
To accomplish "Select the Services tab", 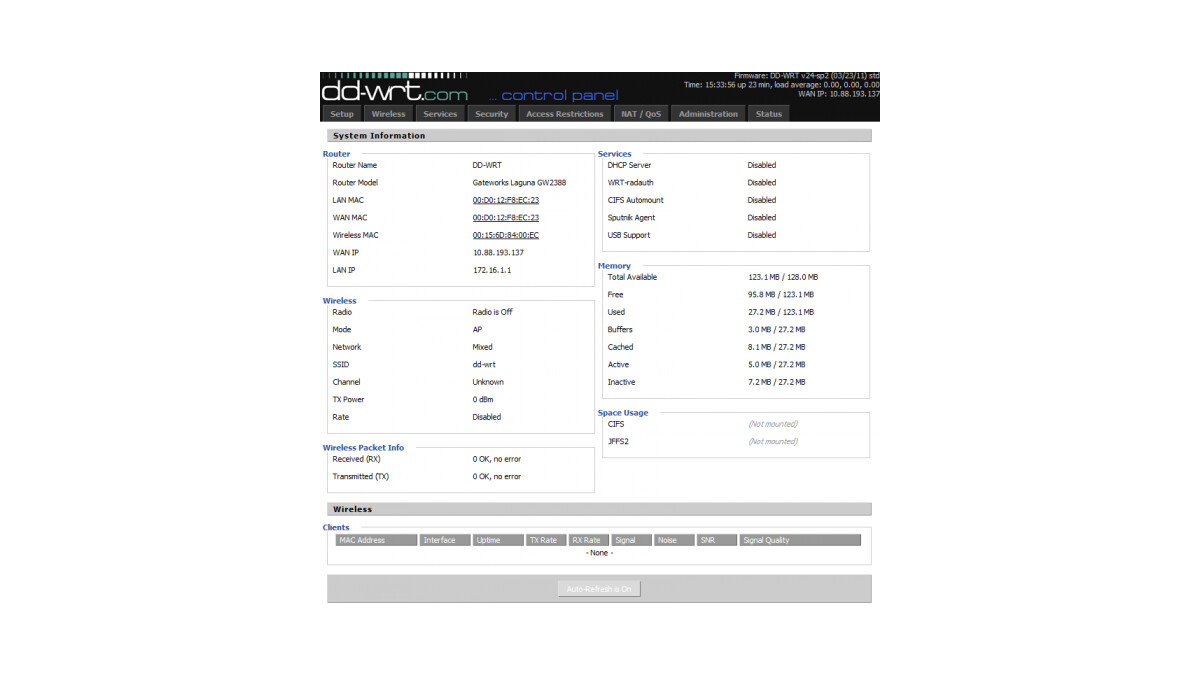I will click(x=440, y=113).
